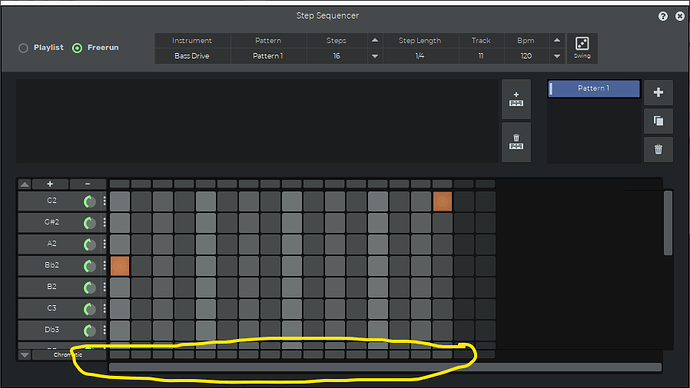Image resolution: width=690 pixels, height=388 pixels.
Task: Toggle A2 row first step
Action: click(x=120, y=245)
